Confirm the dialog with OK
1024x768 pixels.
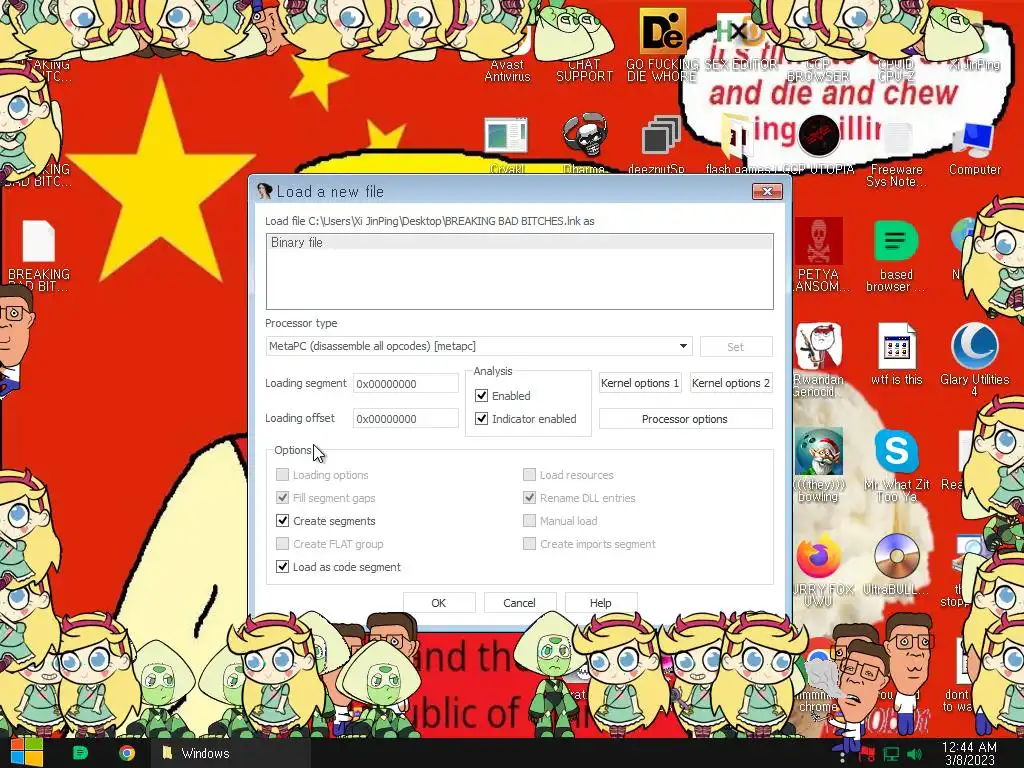[x=439, y=603]
